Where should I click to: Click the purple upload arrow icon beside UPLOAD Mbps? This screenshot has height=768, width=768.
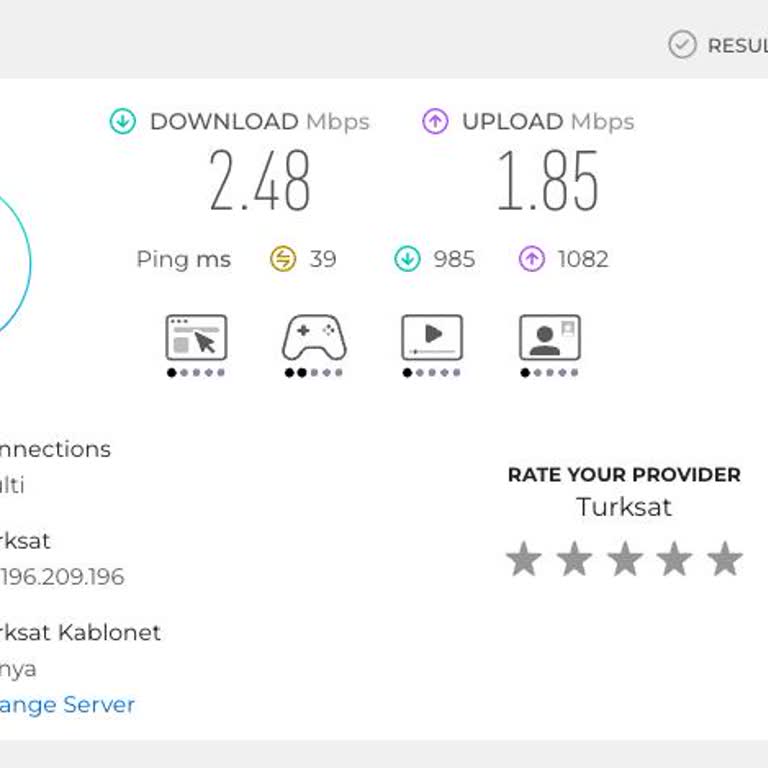(x=435, y=121)
